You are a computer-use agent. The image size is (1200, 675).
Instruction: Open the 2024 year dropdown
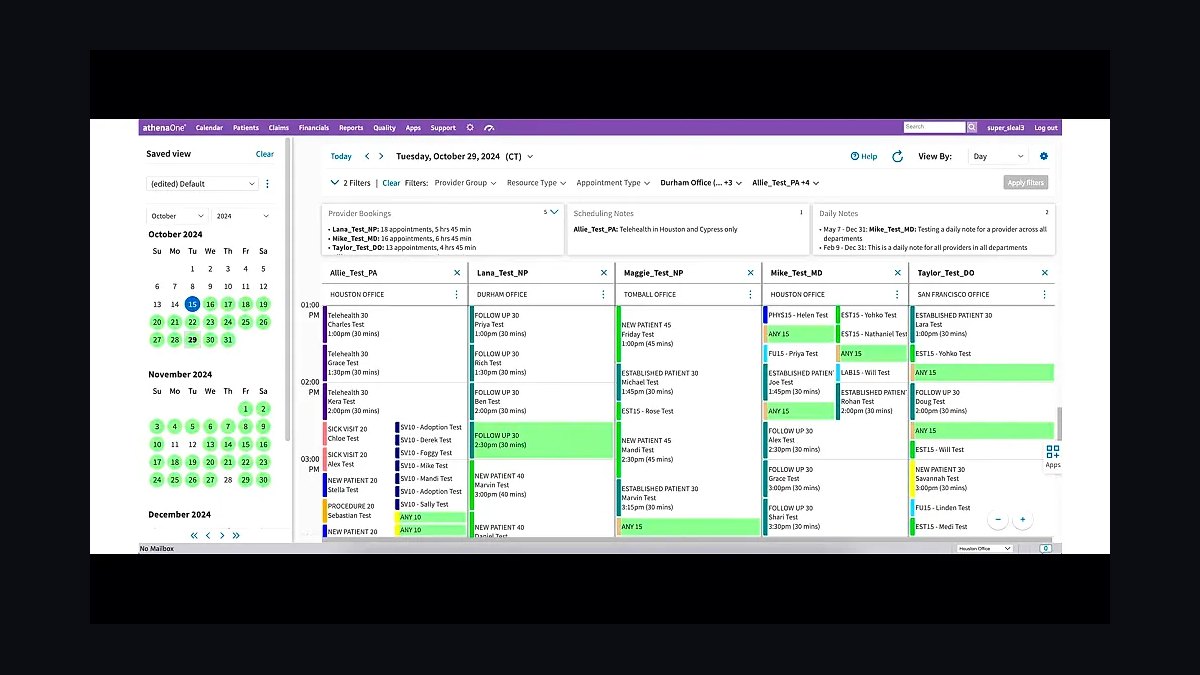(242, 216)
